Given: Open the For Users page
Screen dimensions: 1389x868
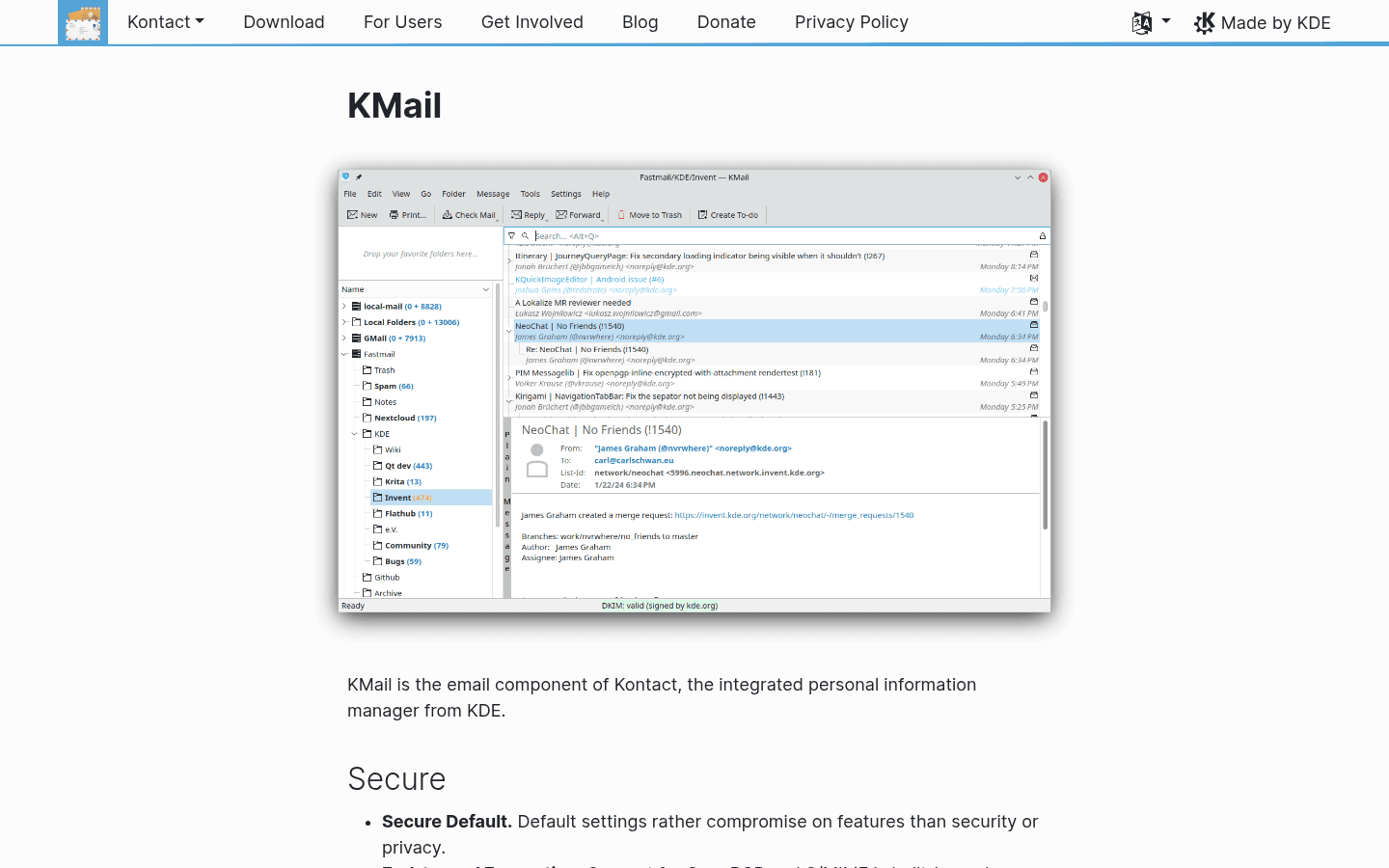Looking at the screenshot, I should [402, 22].
